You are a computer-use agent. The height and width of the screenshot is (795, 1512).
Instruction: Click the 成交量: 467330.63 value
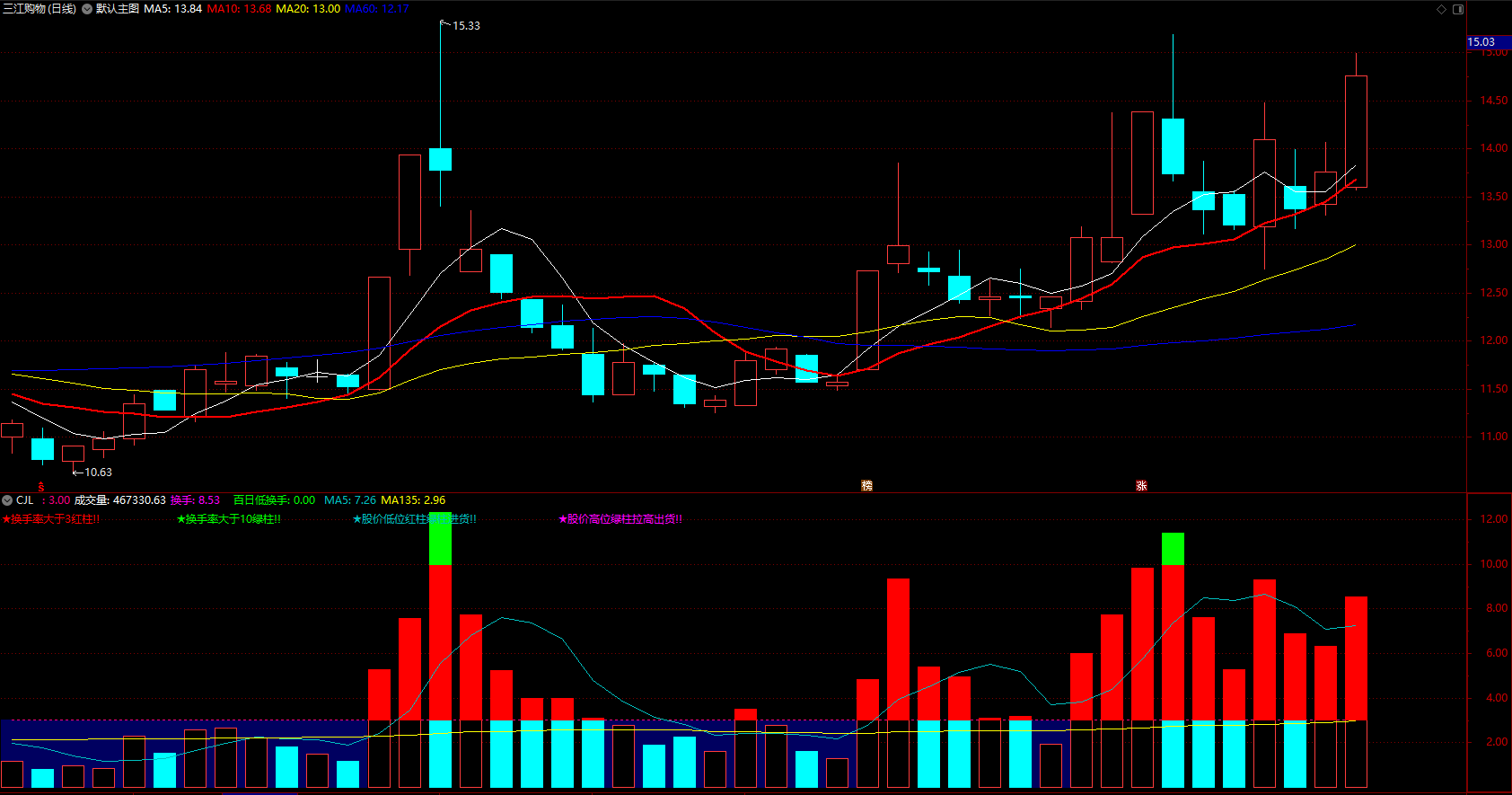[x=119, y=500]
